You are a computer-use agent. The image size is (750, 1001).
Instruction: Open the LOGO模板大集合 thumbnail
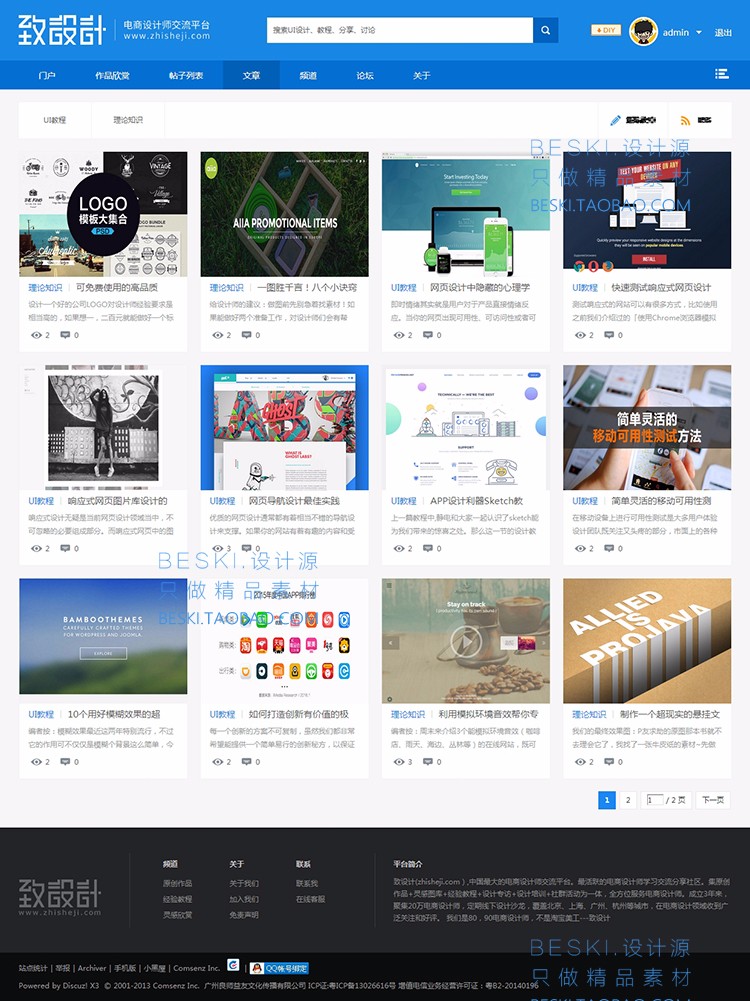[x=103, y=214]
